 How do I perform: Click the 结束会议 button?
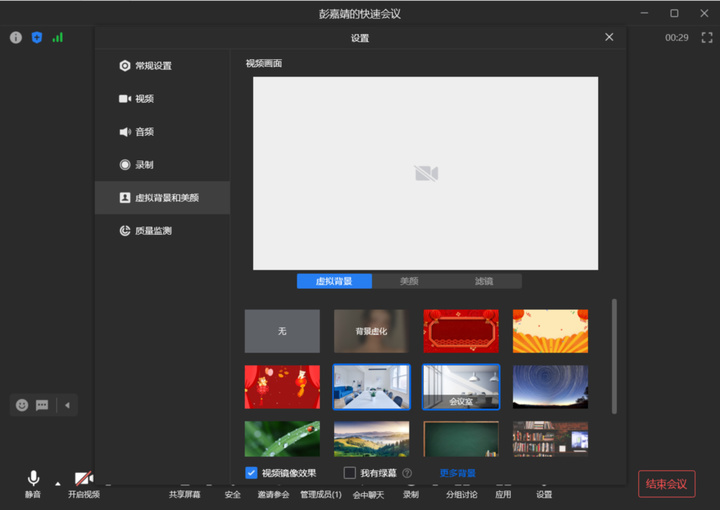point(666,484)
